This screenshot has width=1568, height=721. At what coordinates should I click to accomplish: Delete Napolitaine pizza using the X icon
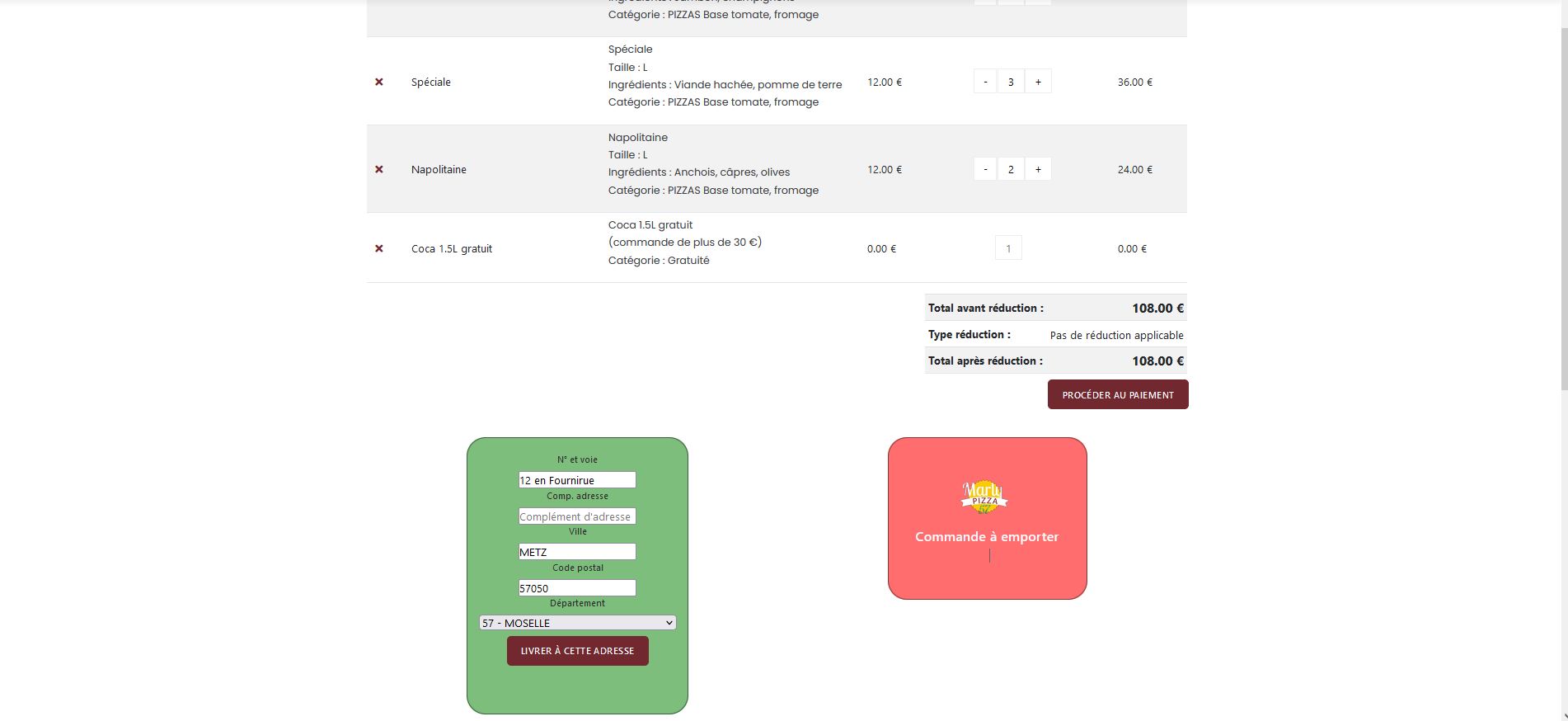point(379,169)
